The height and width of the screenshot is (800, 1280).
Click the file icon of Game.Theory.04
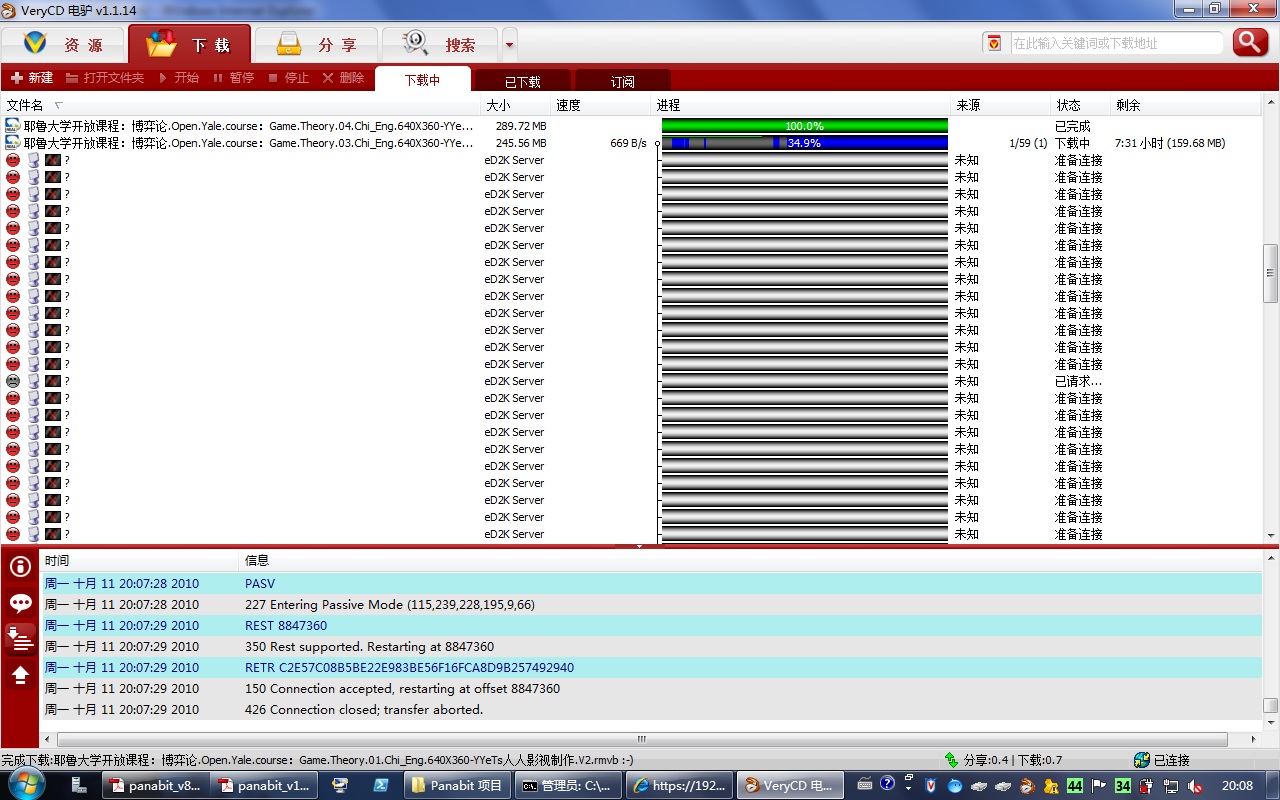click(x=12, y=126)
